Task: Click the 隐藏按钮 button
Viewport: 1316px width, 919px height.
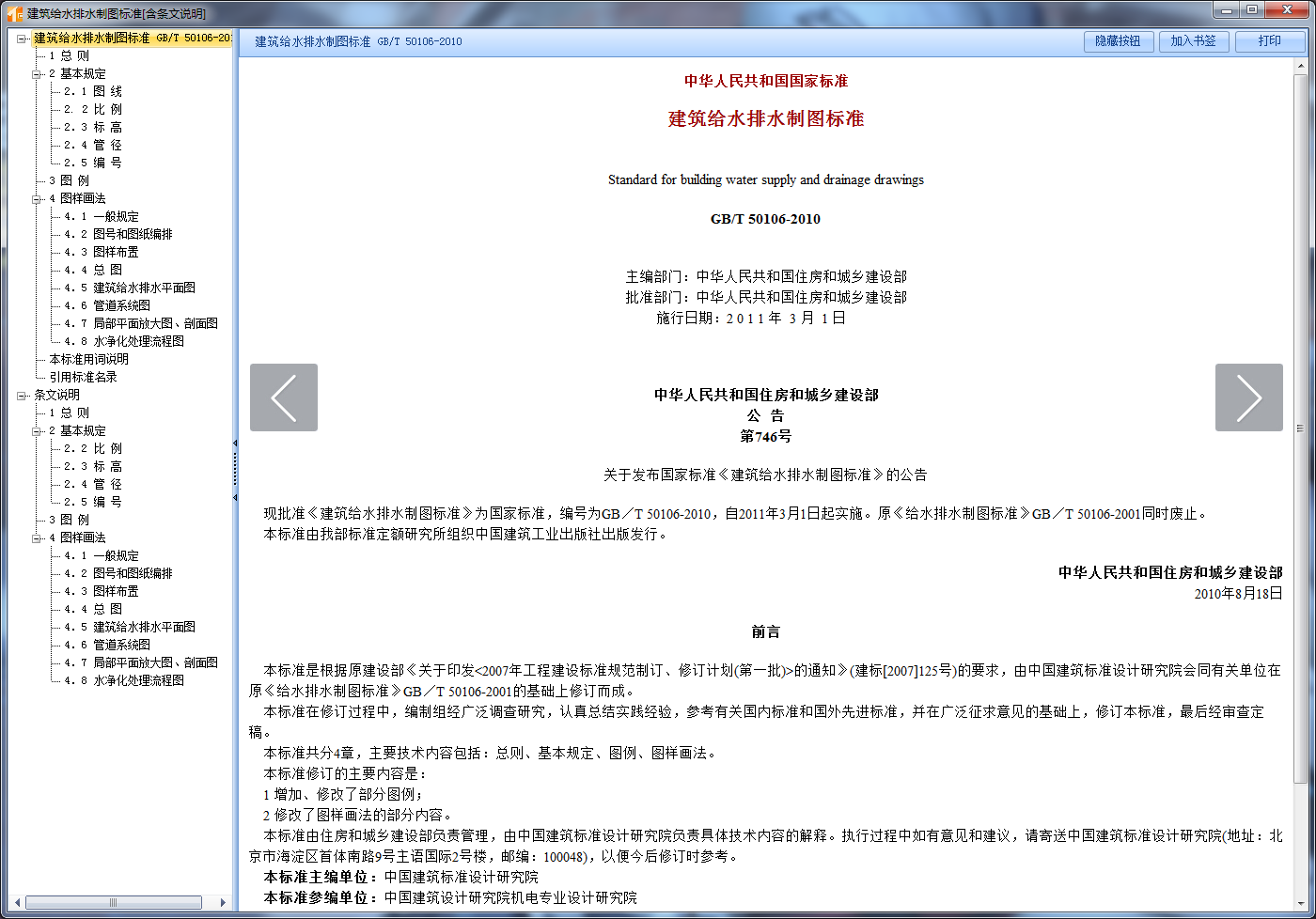Action: 1118,41
